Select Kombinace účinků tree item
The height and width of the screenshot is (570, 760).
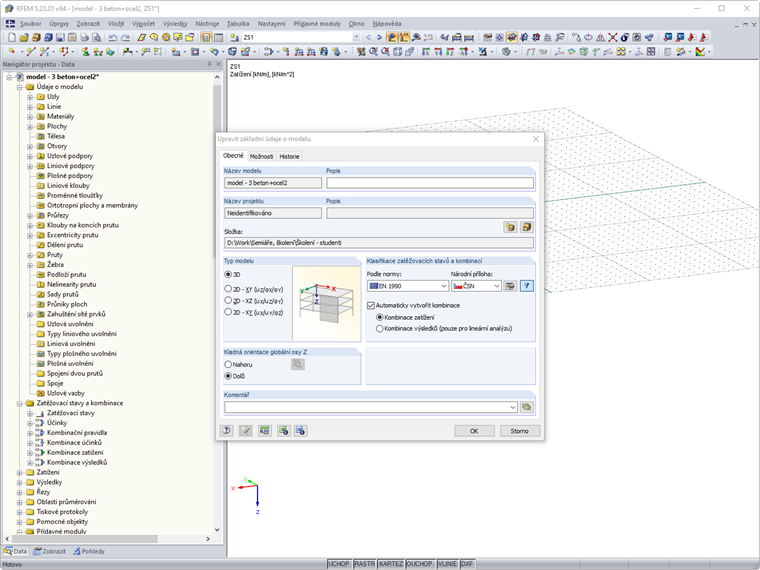(74, 443)
